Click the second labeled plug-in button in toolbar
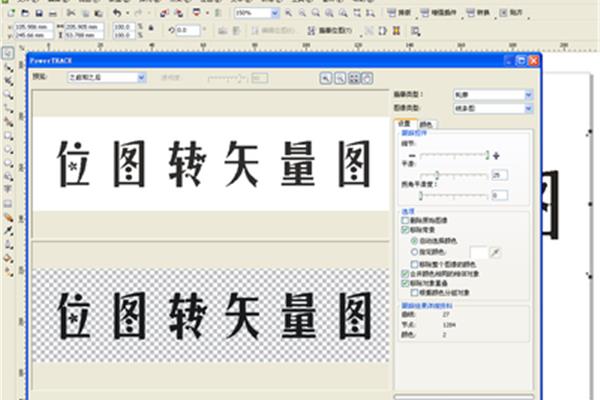 coord(439,13)
